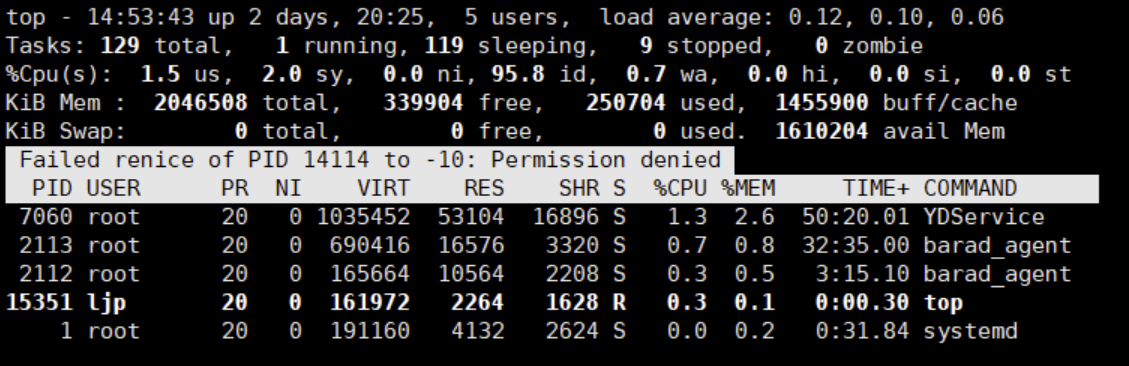1129x366 pixels.
Task: Click the KiB Swap summary line
Action: pyautogui.click(x=505, y=132)
